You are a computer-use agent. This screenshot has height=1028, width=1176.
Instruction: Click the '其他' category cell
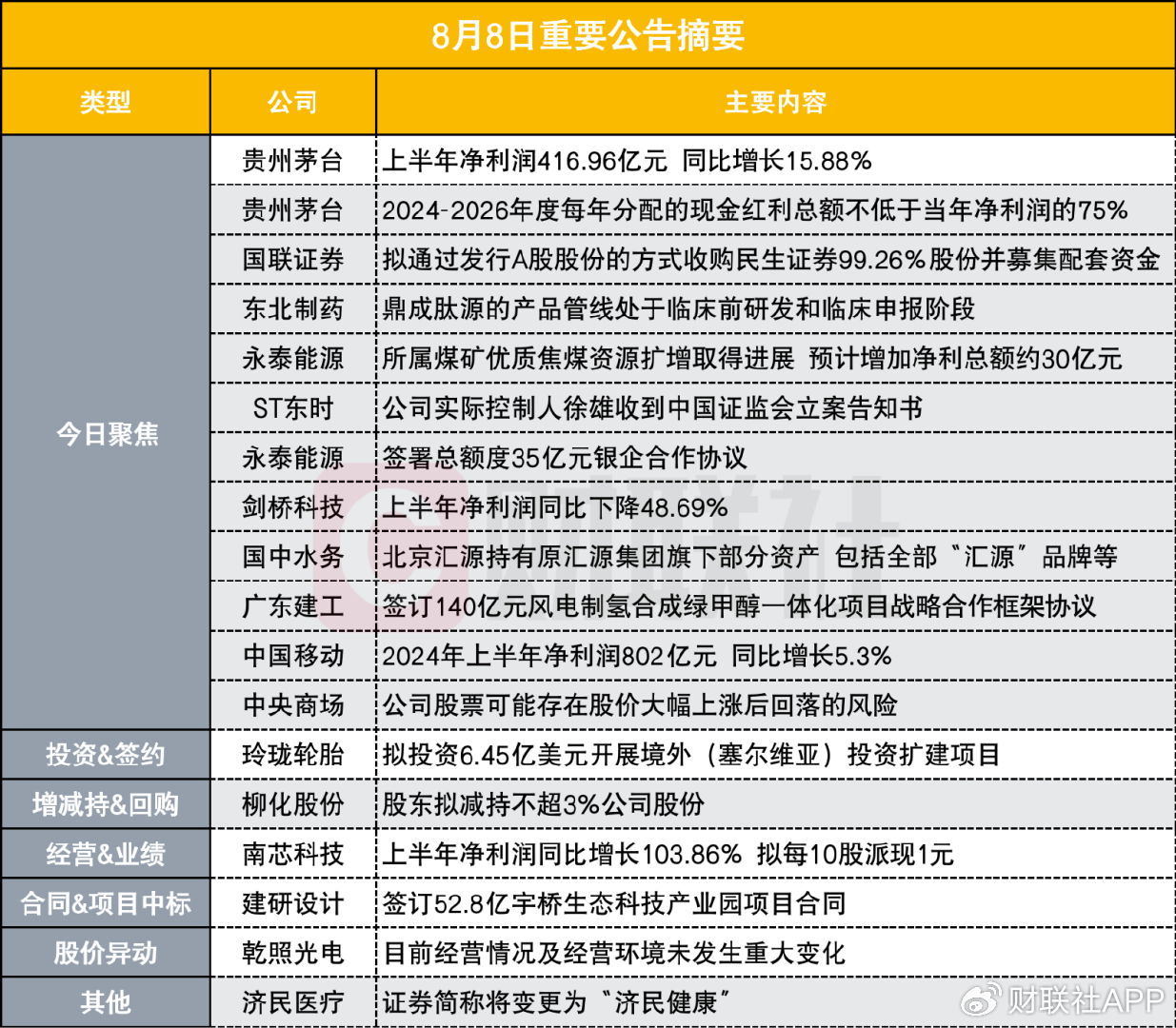click(x=106, y=1002)
